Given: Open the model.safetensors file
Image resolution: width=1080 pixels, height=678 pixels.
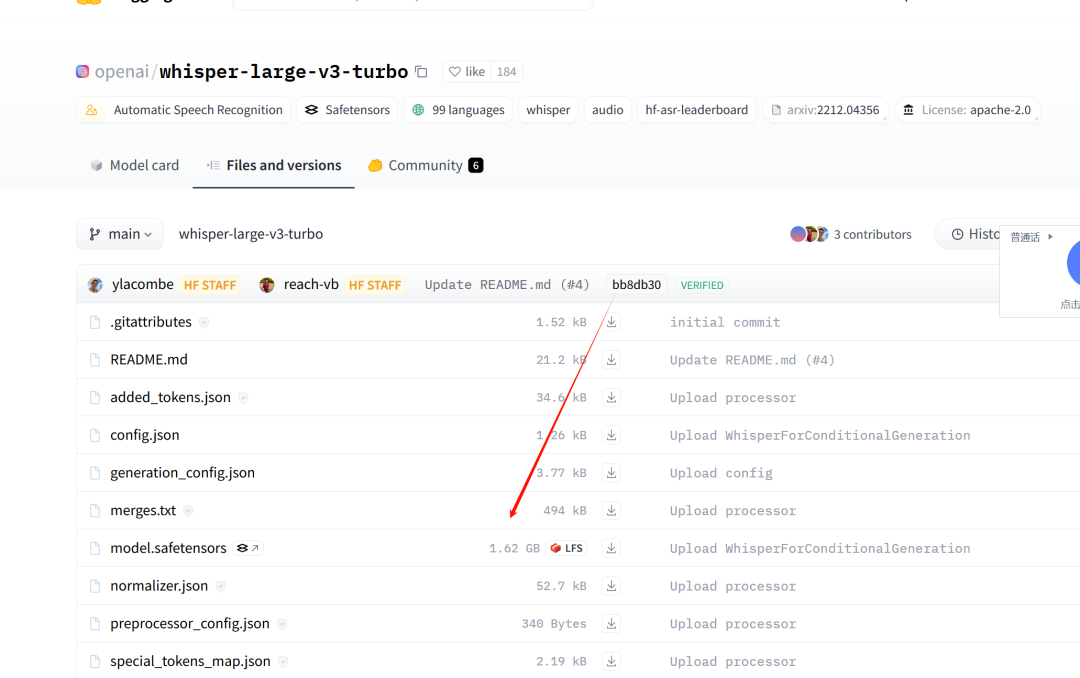Looking at the screenshot, I should 168,548.
